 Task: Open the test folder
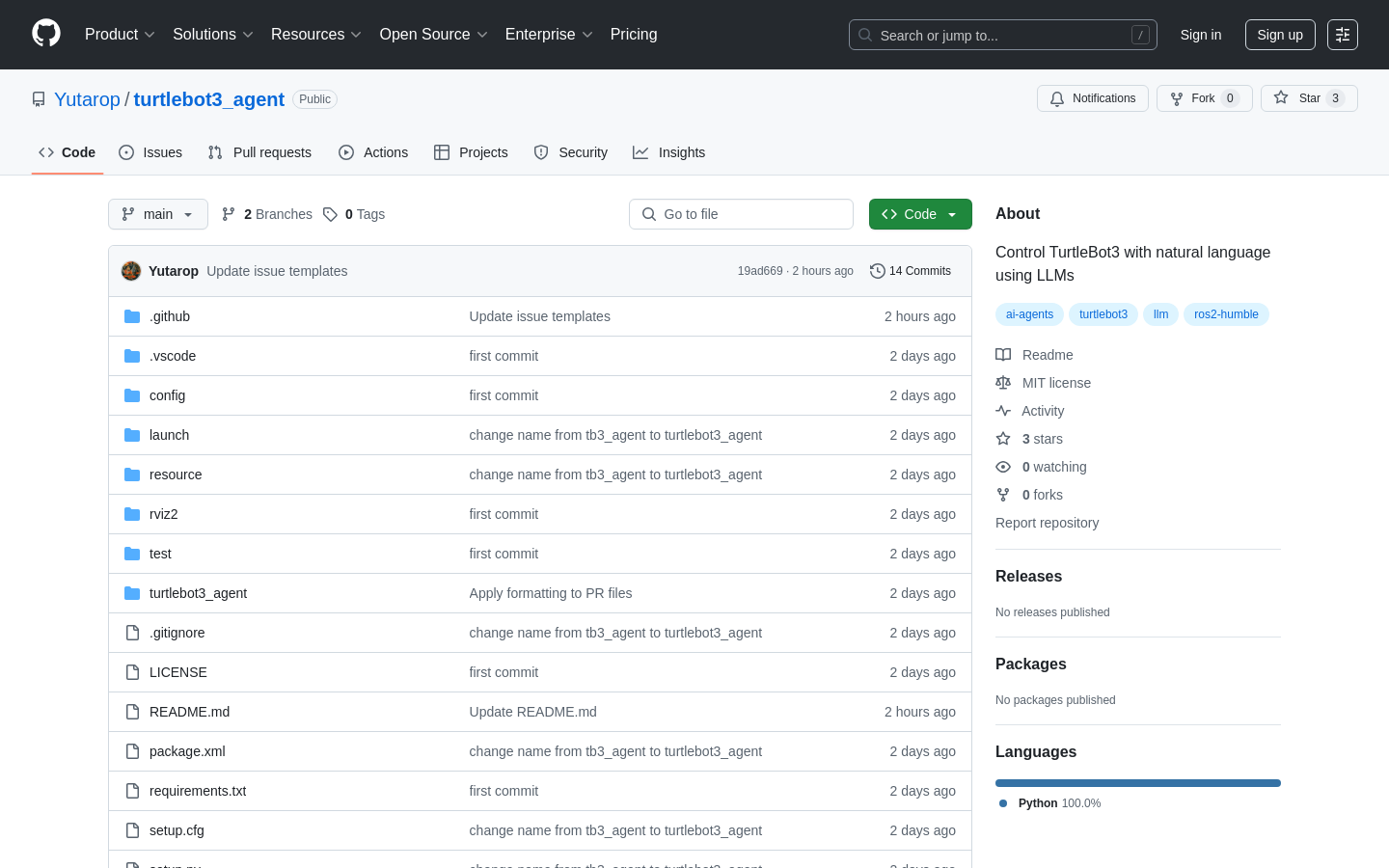[160, 554]
